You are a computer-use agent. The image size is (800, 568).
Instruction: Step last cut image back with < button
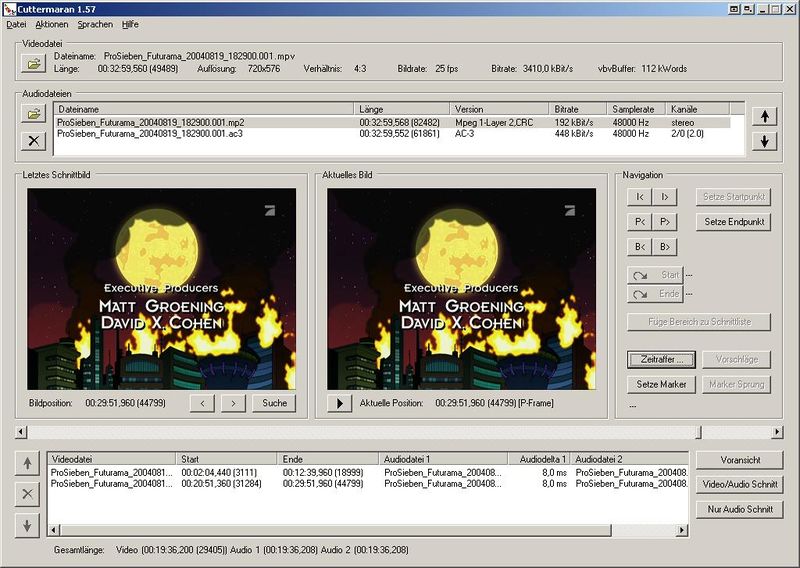pyautogui.click(x=201, y=403)
